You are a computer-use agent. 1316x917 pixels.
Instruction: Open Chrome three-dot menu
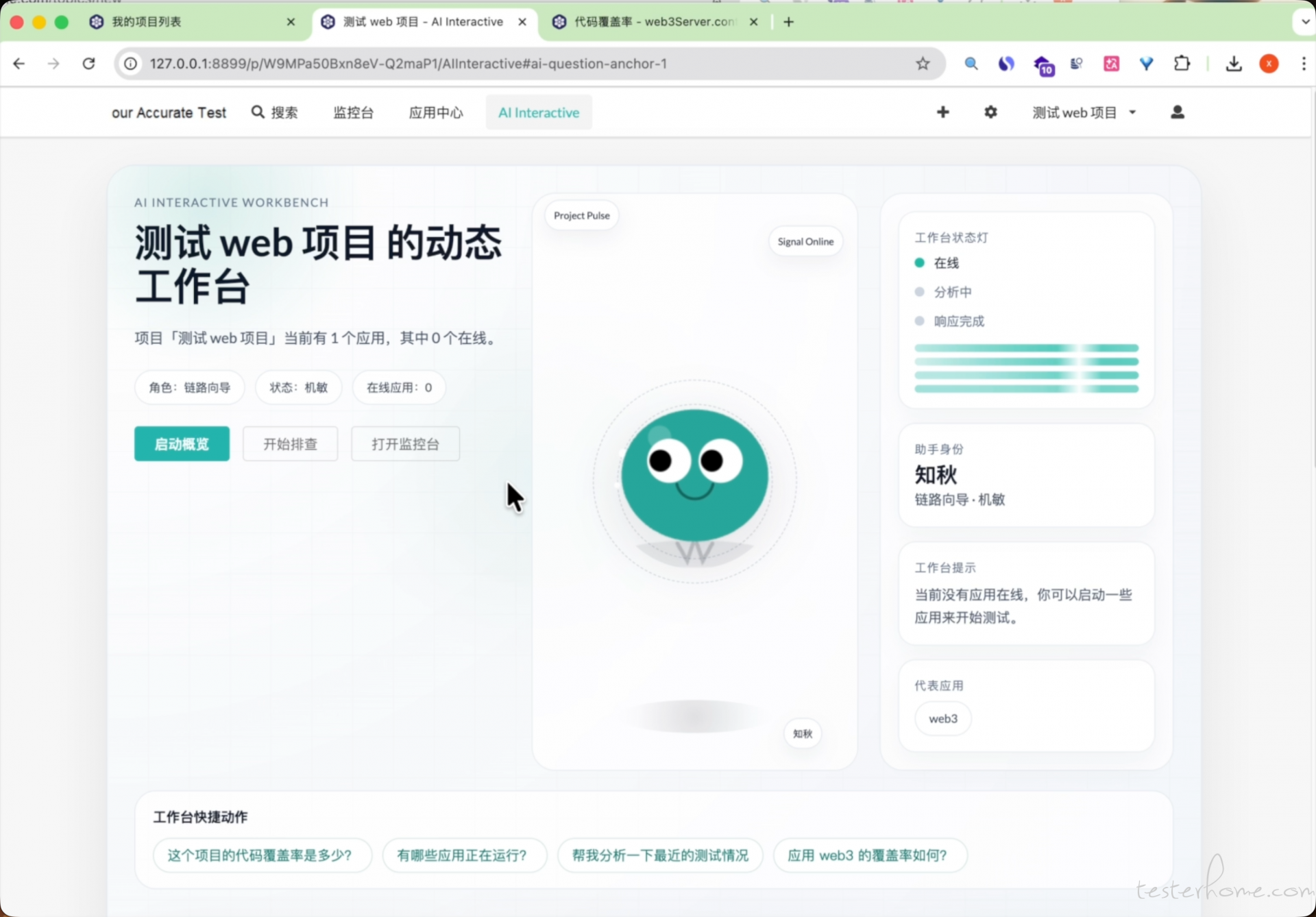pos(1303,64)
